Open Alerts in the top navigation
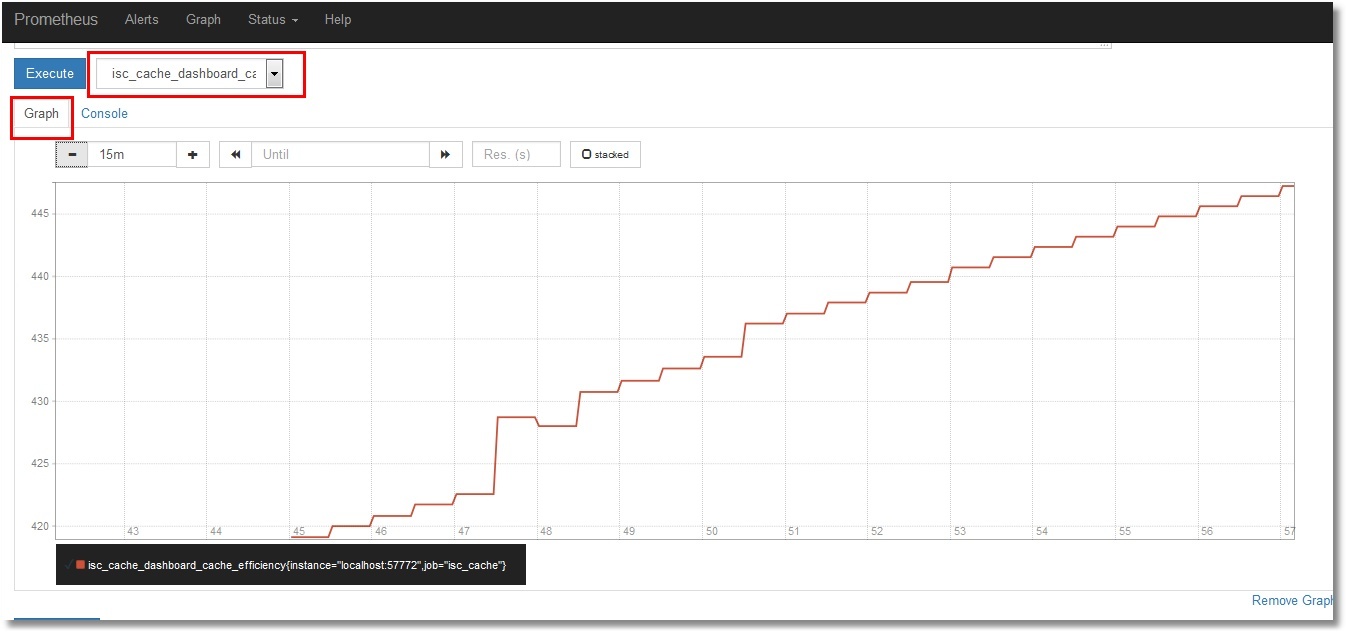1347x634 pixels. click(142, 20)
